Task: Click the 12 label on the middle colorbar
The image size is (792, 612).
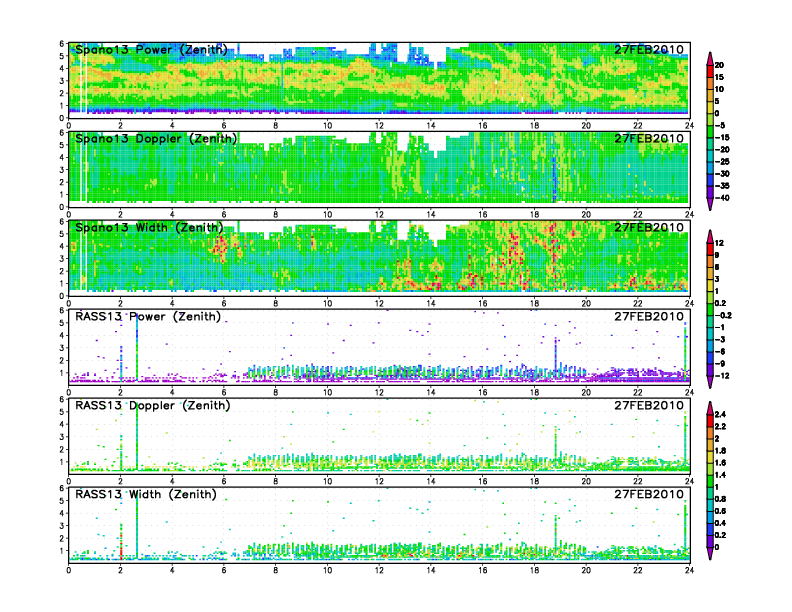Action: (732, 245)
